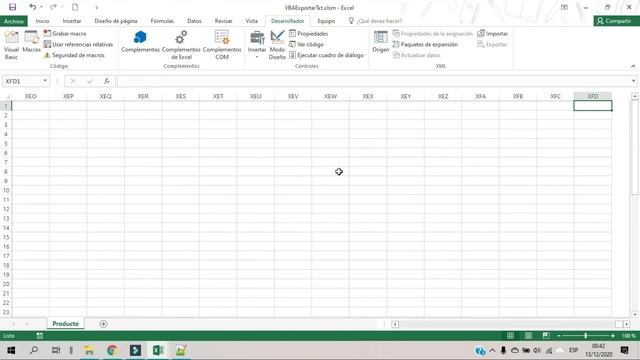Image resolution: width=640 pixels, height=360 pixels.
Task: Switch to Normal view
Action: (510, 336)
